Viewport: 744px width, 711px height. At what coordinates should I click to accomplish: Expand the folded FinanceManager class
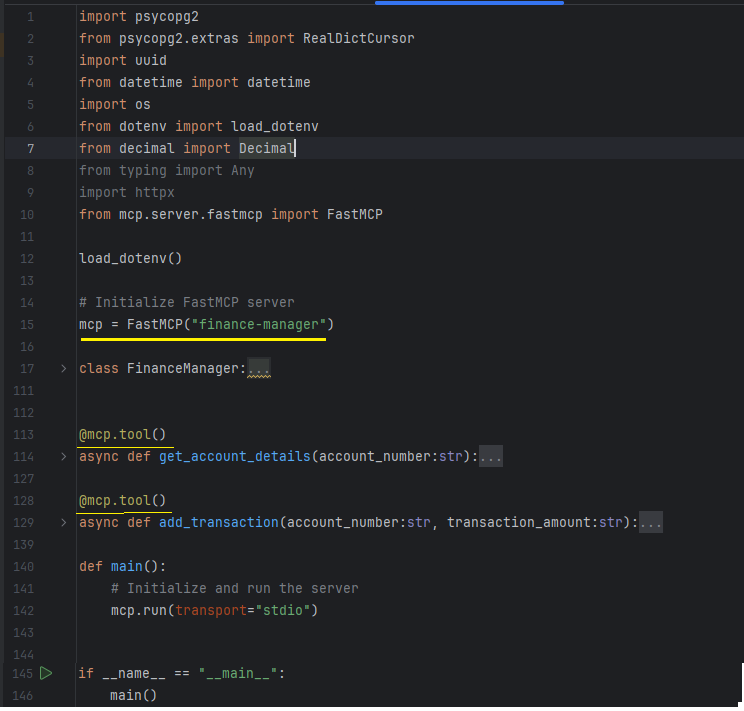64,368
